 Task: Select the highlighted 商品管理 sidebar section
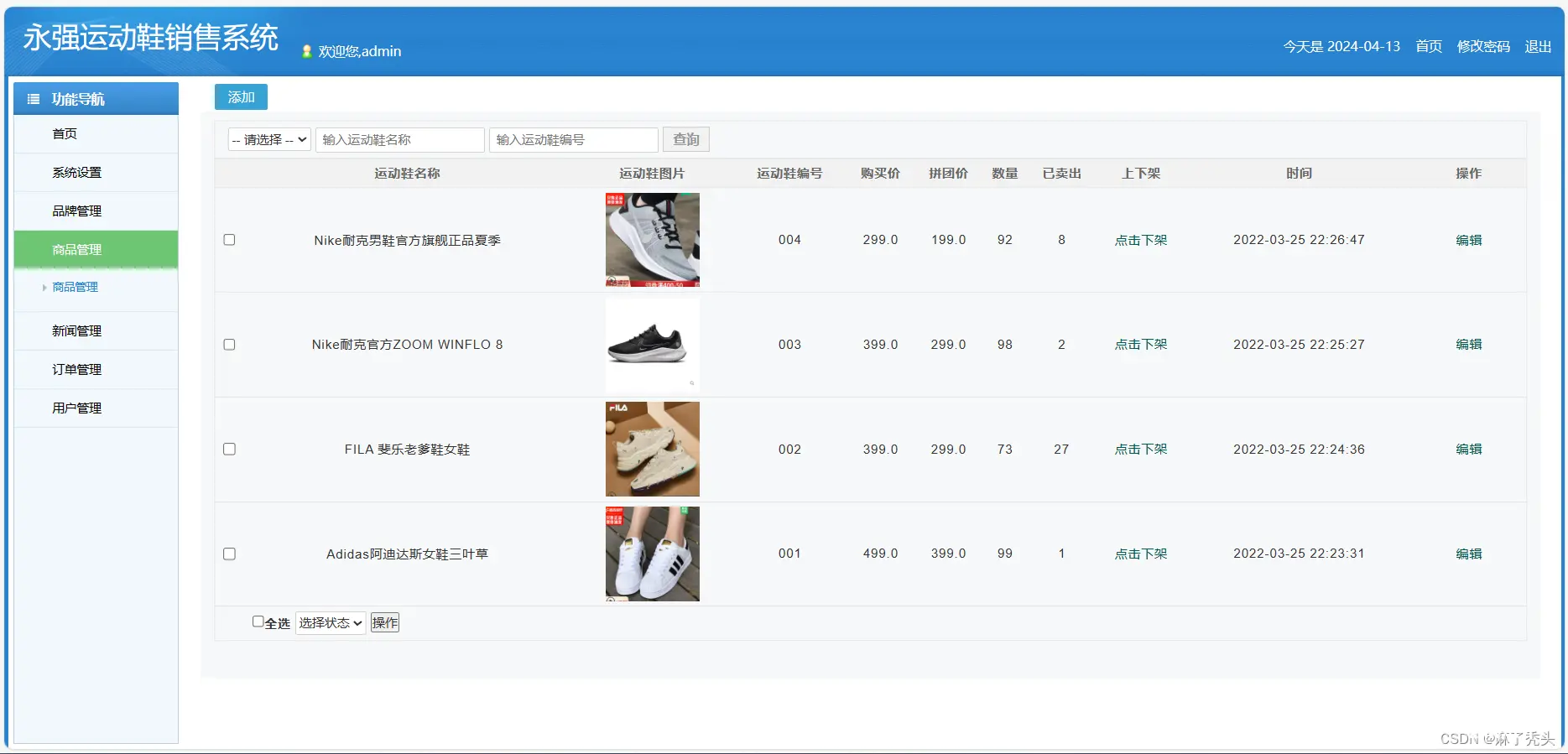(96, 250)
